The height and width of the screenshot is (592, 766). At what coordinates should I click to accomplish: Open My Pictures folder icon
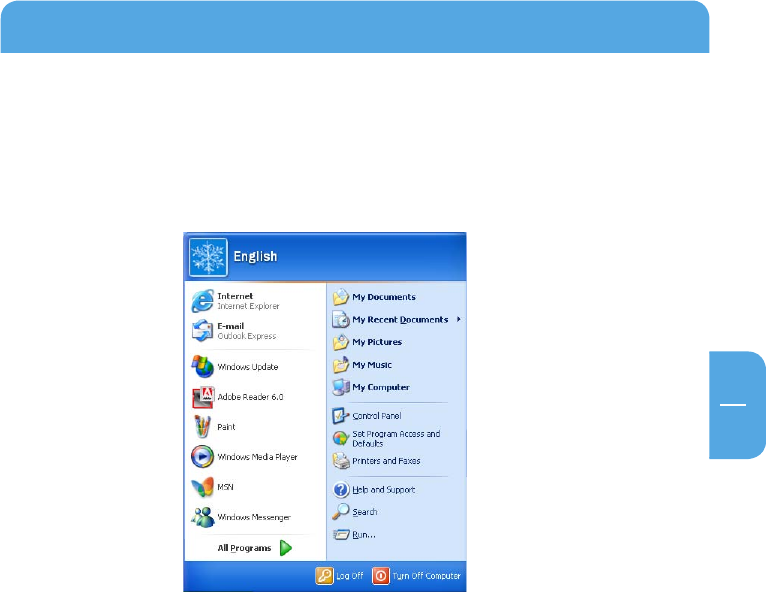click(x=340, y=342)
